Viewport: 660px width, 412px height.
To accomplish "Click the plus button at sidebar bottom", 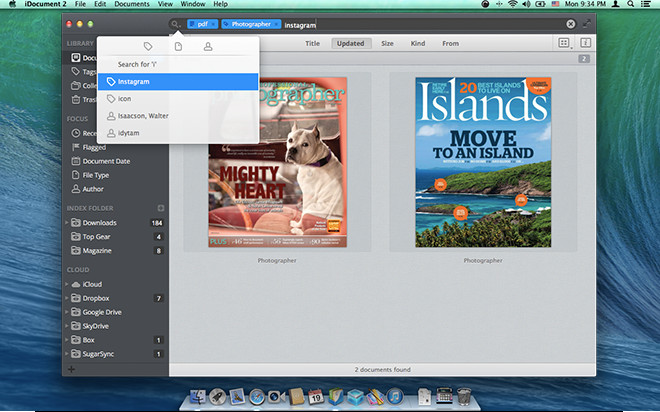I will 72,369.
